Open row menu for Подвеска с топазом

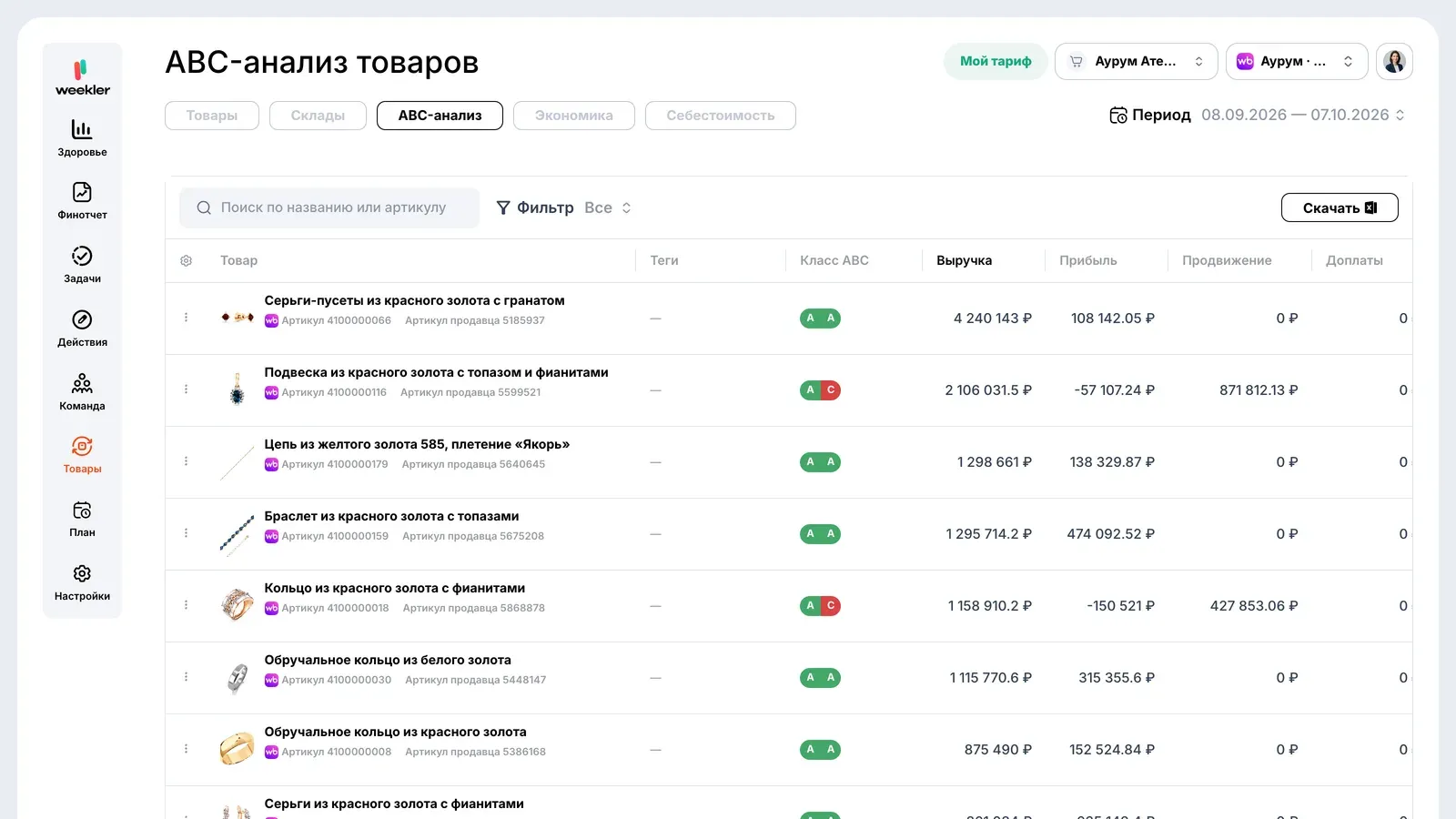coord(187,389)
